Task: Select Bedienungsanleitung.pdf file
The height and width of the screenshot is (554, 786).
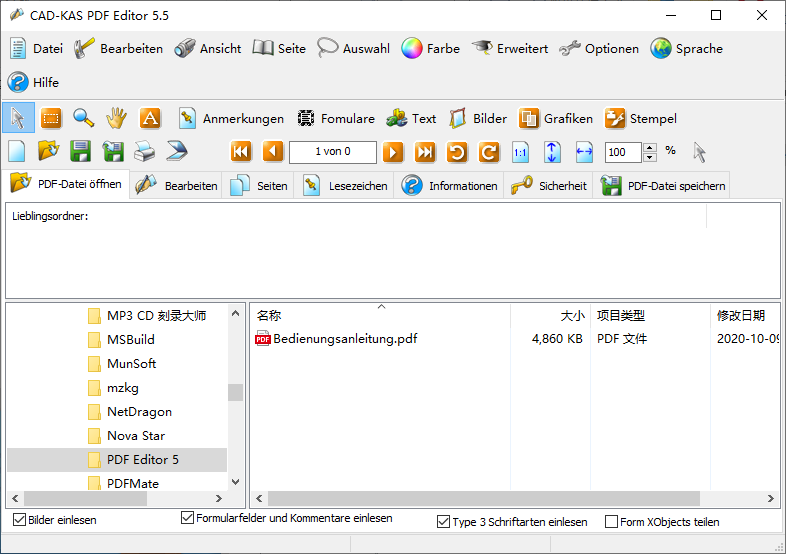Action: click(x=336, y=339)
